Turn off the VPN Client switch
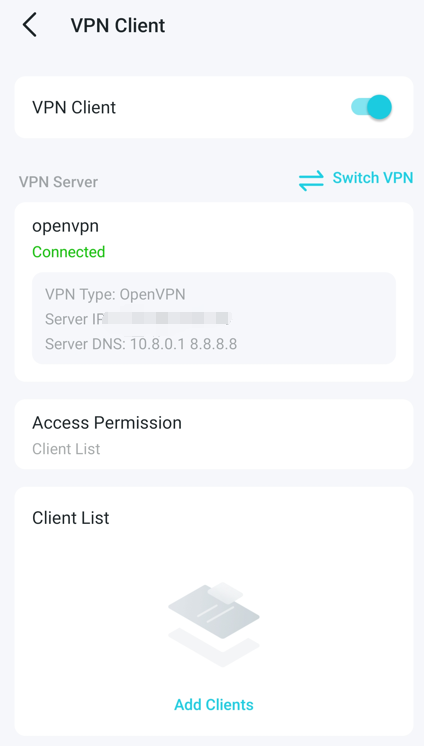Viewport: 424px width, 746px height. 372,107
